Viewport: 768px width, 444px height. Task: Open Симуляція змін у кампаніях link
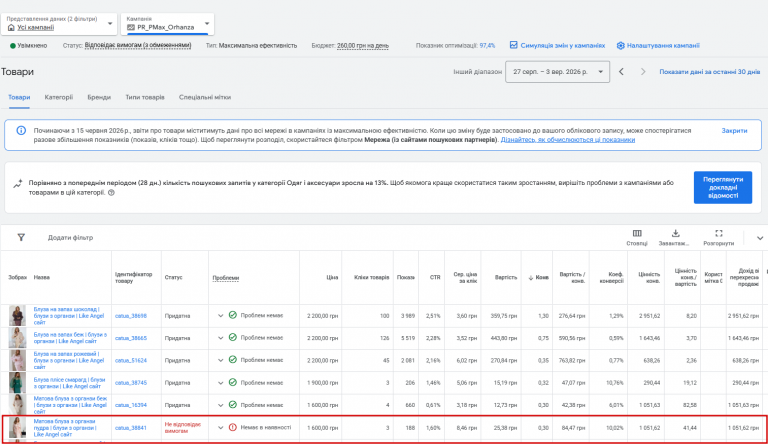click(562, 46)
